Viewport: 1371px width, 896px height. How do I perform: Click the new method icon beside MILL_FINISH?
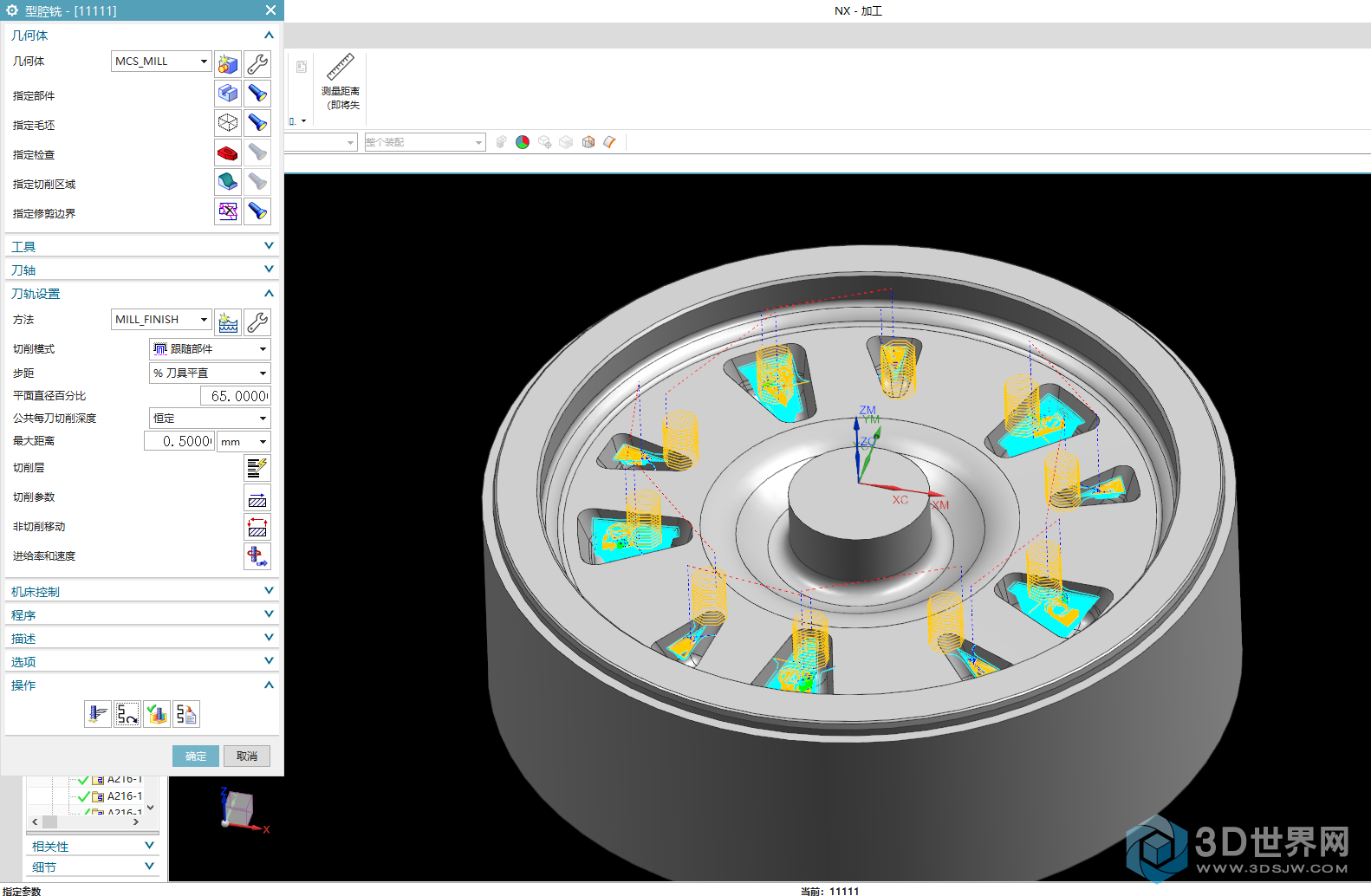coord(228,322)
